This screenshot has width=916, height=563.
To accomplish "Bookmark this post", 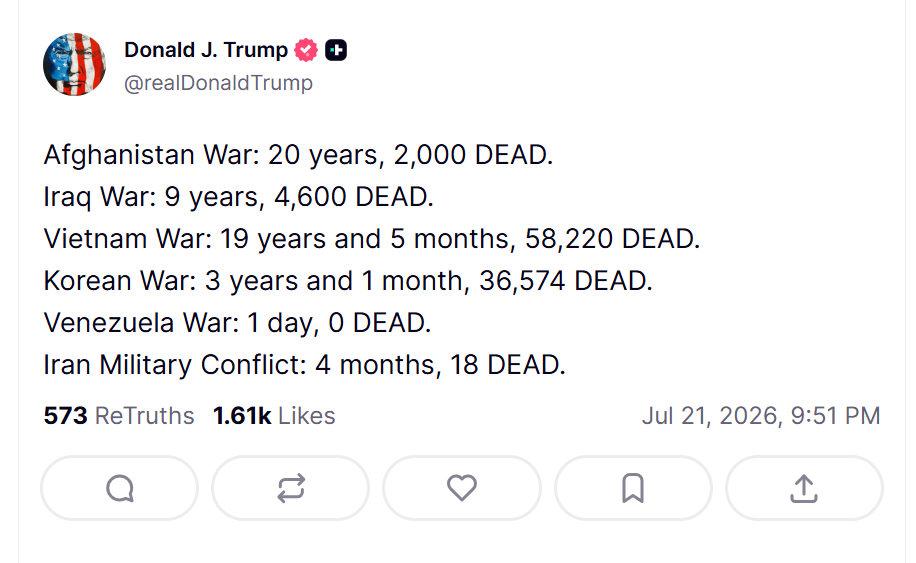I will [x=633, y=488].
